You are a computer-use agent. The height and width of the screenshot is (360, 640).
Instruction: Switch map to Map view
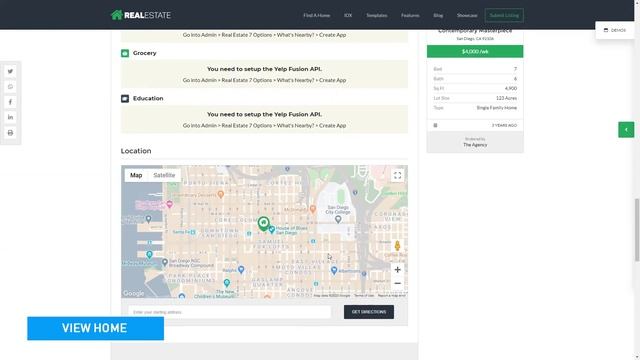pos(136,175)
